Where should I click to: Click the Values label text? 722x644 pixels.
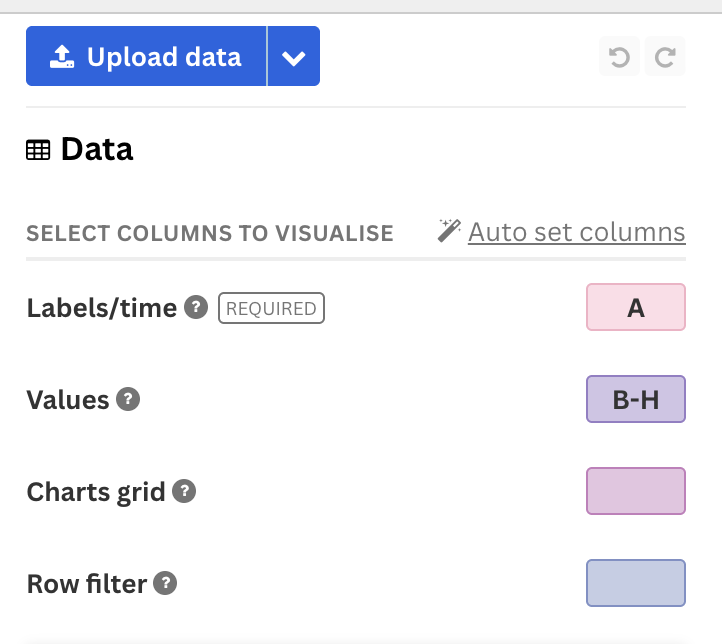[x=67, y=400]
